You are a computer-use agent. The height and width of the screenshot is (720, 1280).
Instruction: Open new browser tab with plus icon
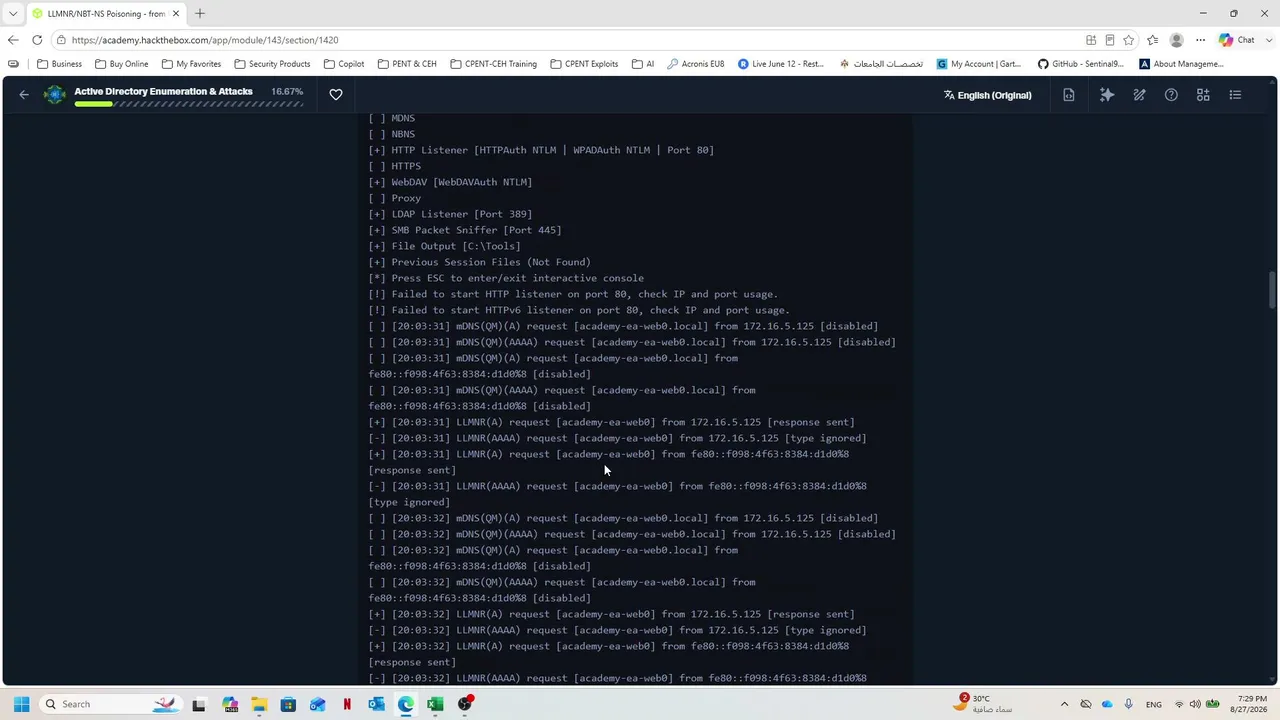[x=200, y=13]
